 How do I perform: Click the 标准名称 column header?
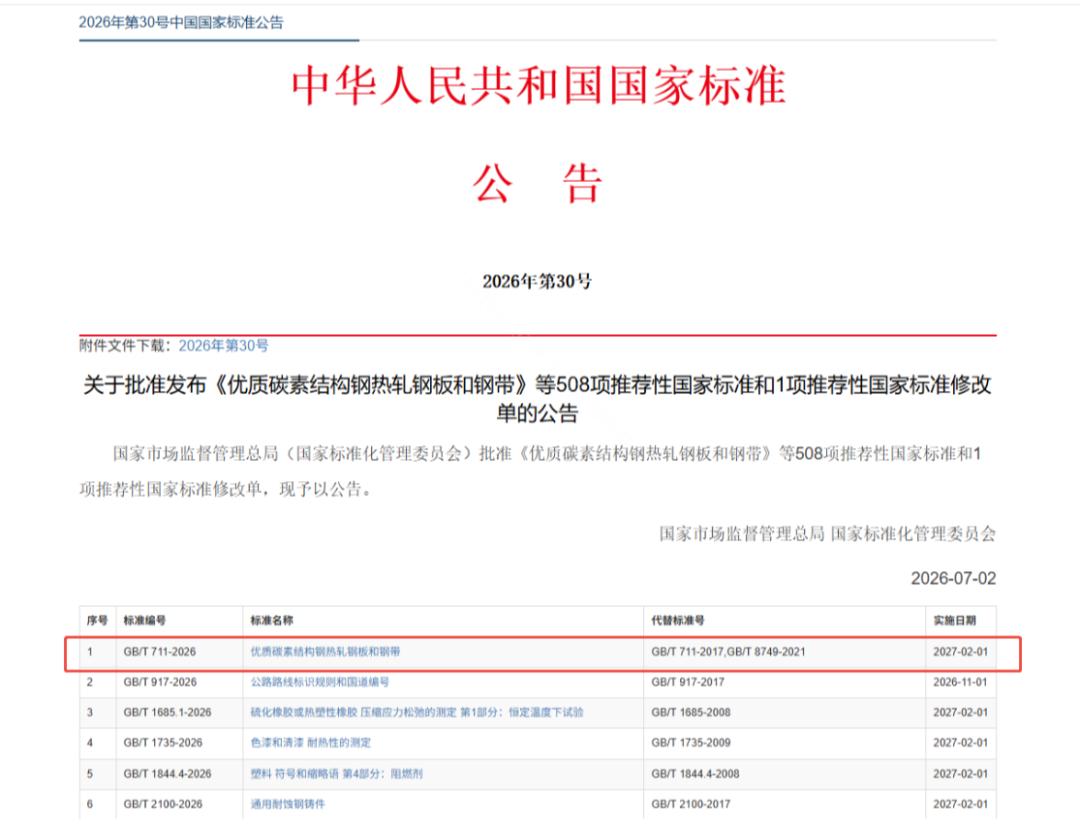[271, 620]
